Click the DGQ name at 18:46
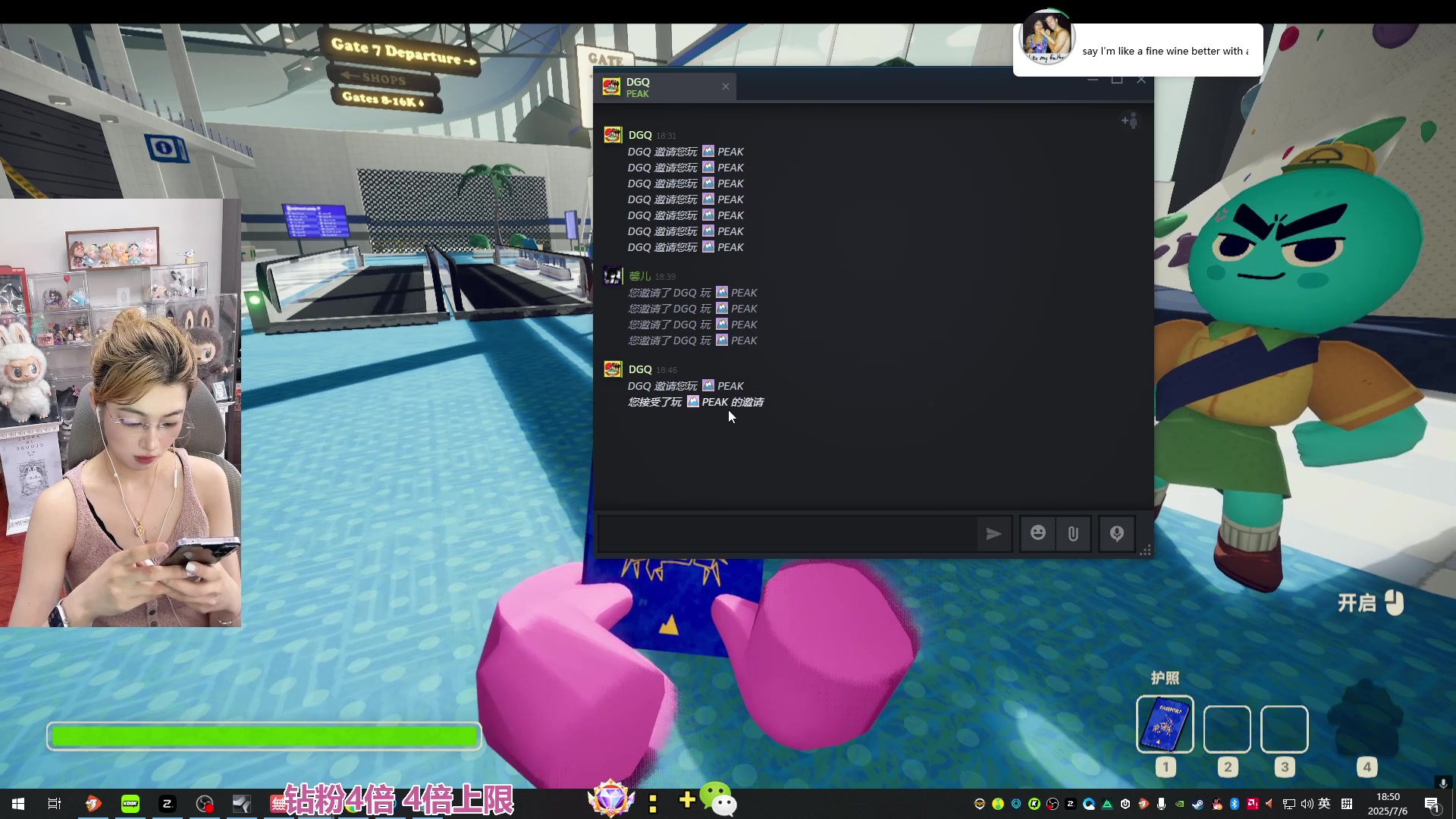 [640, 369]
